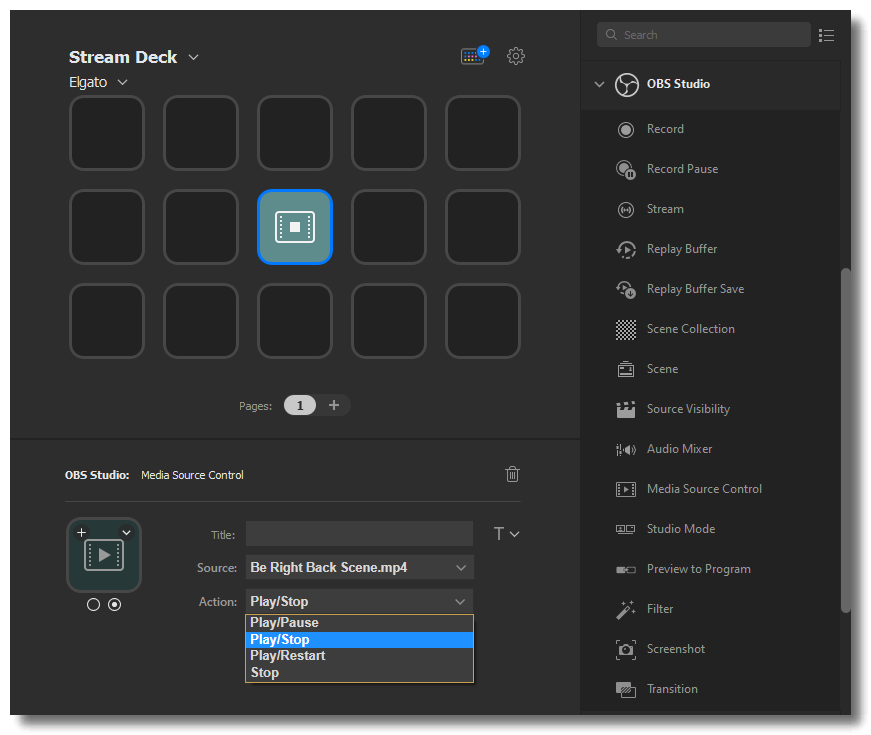Select the Media Source Control list icon
Viewport: 871px width, 735px height.
[625, 489]
